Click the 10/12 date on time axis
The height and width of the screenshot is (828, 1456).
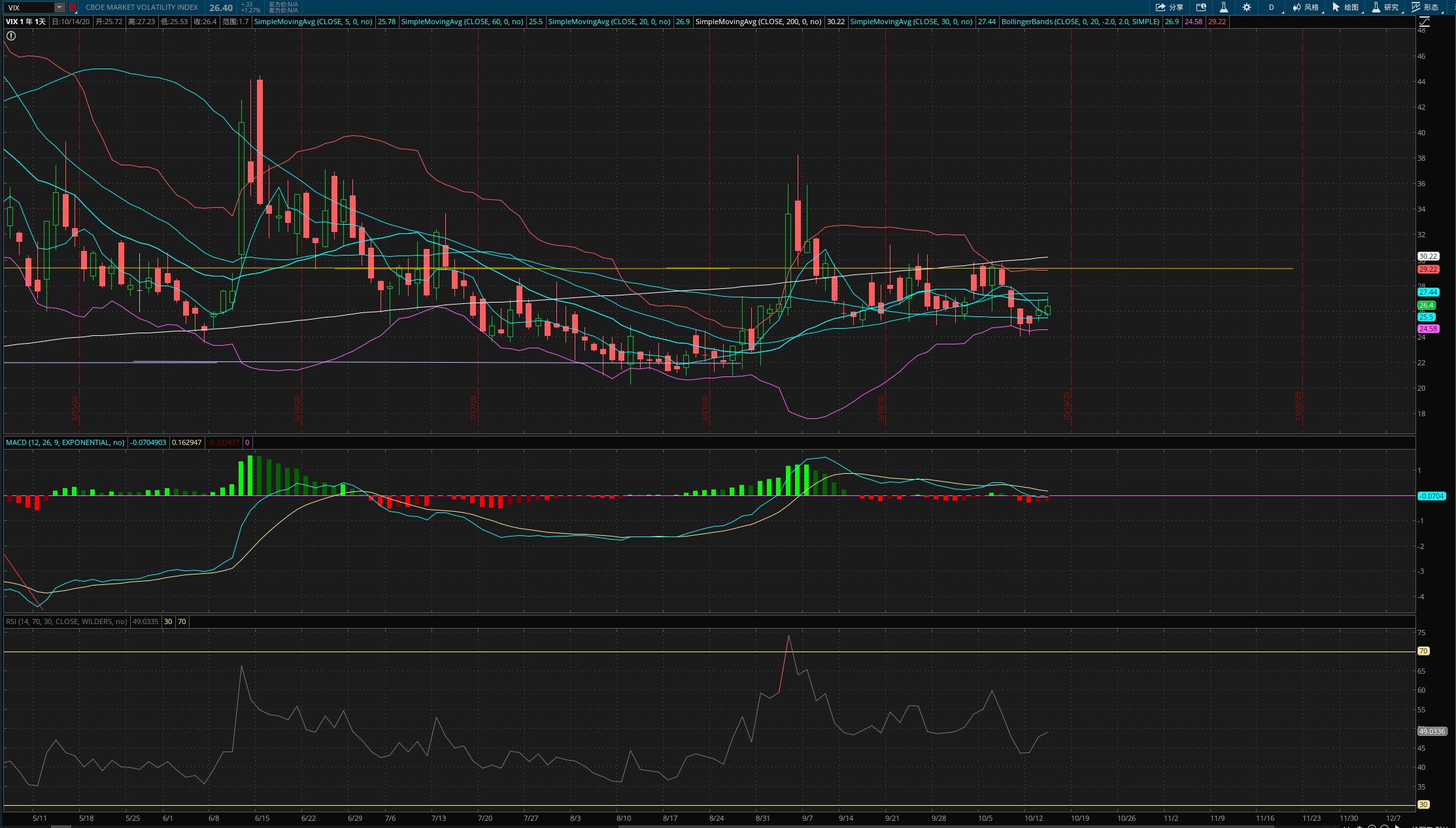click(x=1034, y=818)
